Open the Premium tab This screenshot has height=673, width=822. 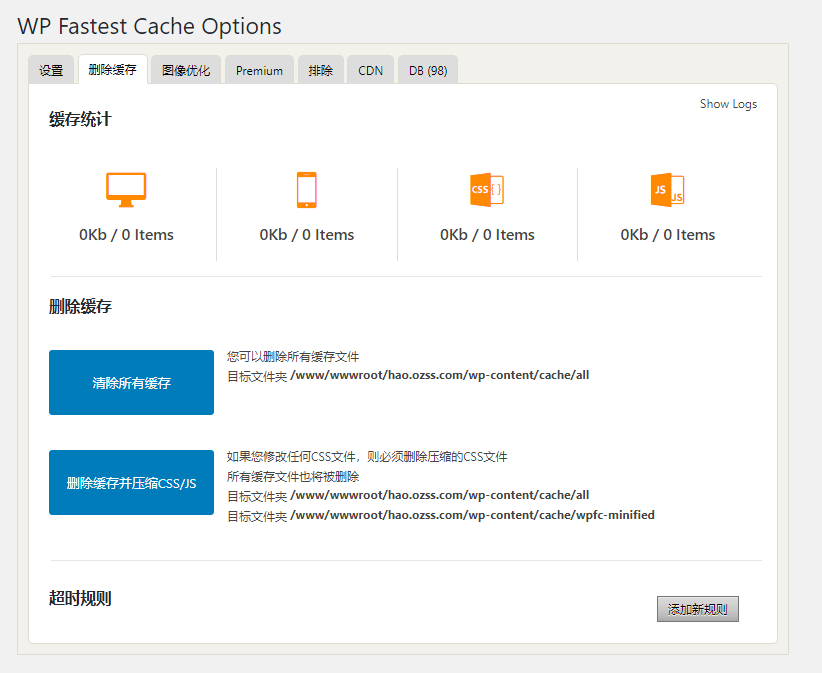(x=259, y=70)
